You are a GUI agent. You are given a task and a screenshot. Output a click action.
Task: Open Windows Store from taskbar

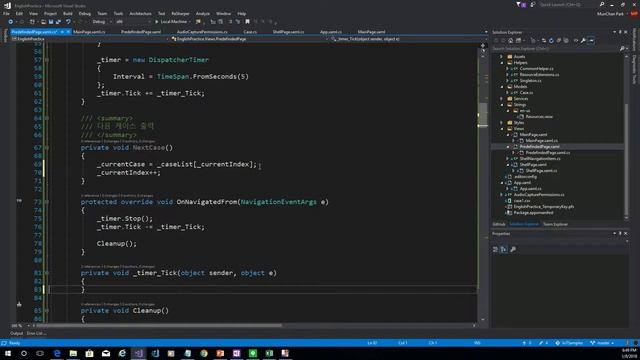tap(89, 353)
